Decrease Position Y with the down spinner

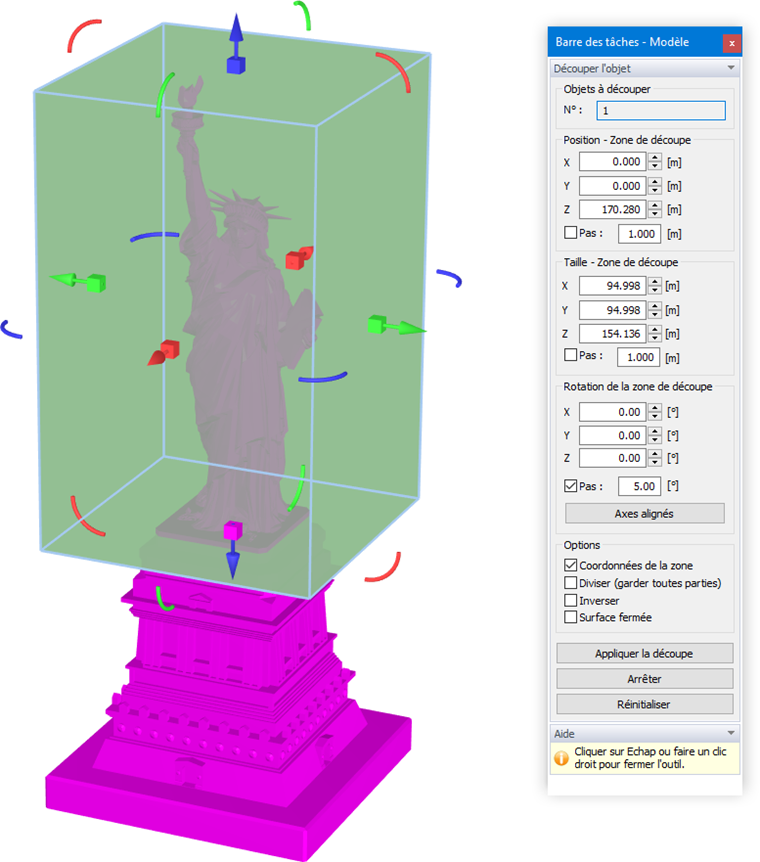pos(654,190)
